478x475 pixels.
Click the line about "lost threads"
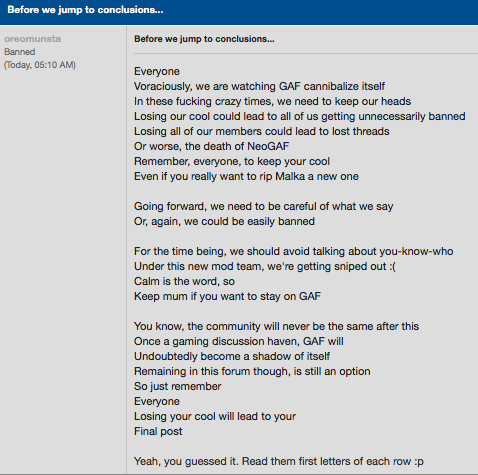coord(262,131)
